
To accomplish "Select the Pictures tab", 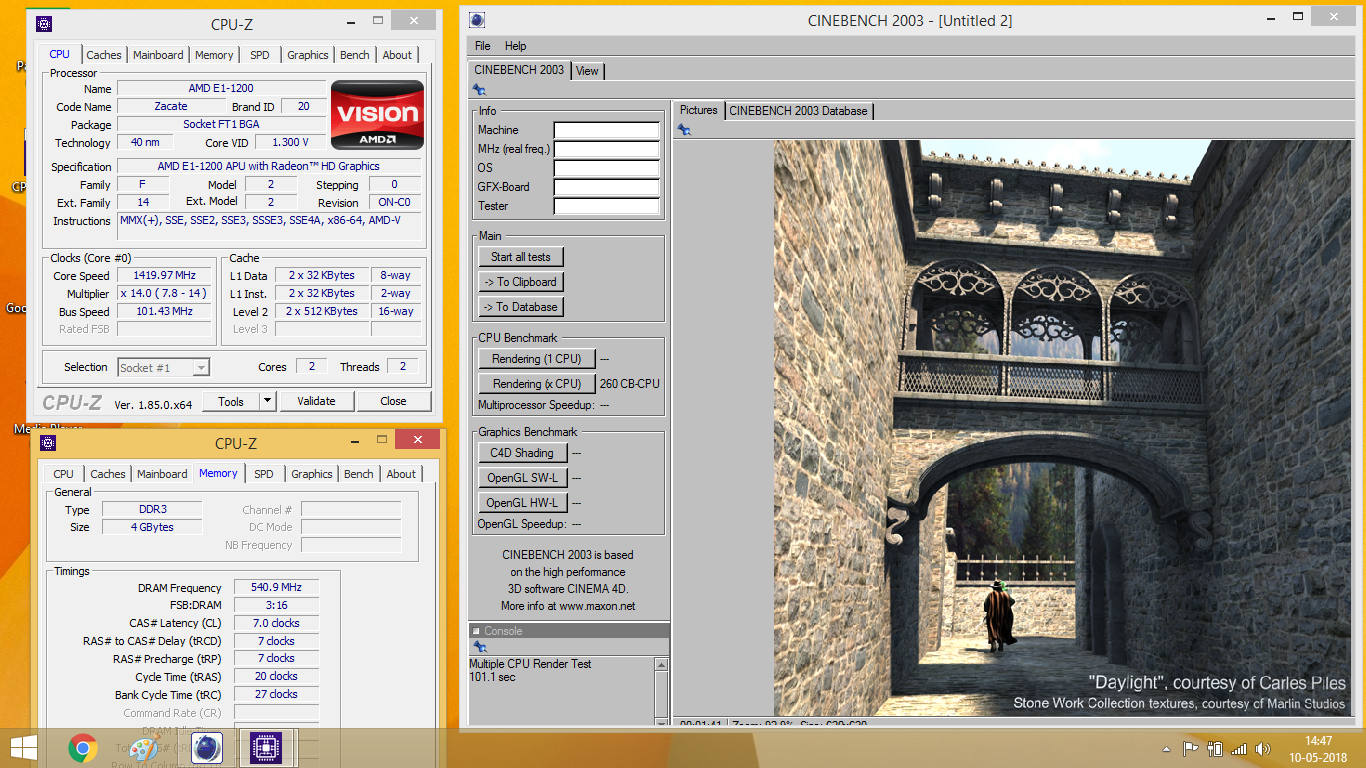I will 699,110.
